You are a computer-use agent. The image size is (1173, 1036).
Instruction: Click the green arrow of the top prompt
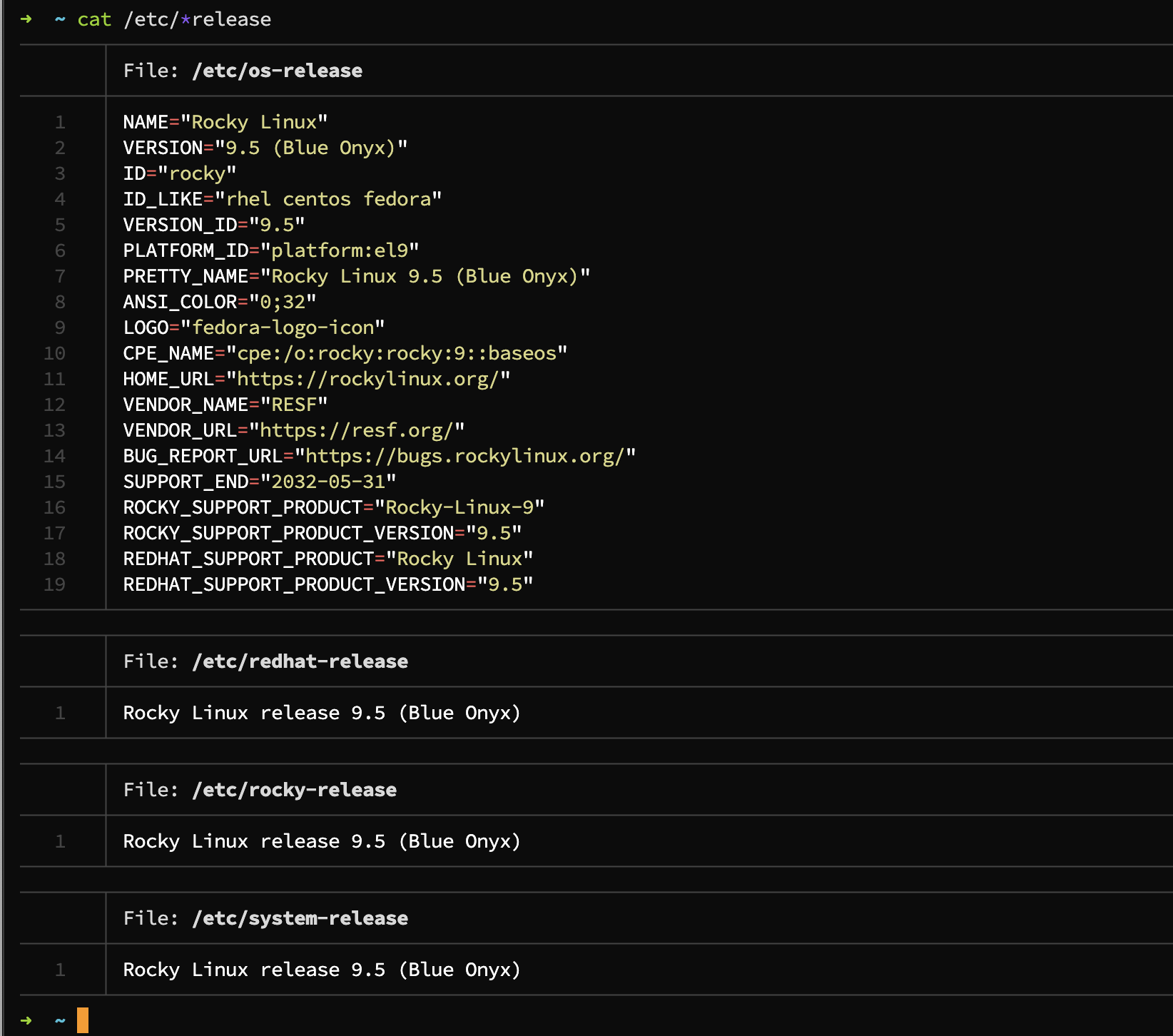pos(26,19)
